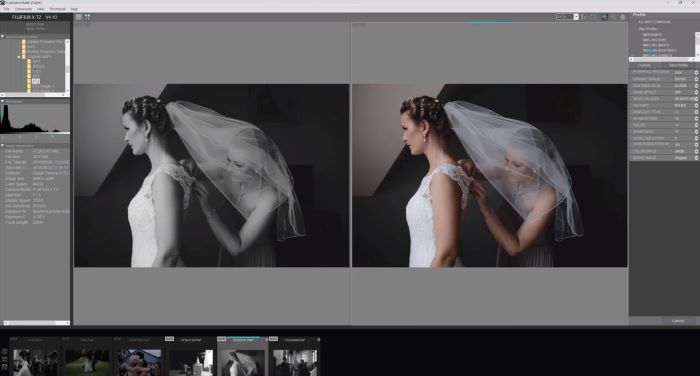Viewport: 700px width, 376px height.
Task: Click gear icon for rotate image row
Action: 696,158
